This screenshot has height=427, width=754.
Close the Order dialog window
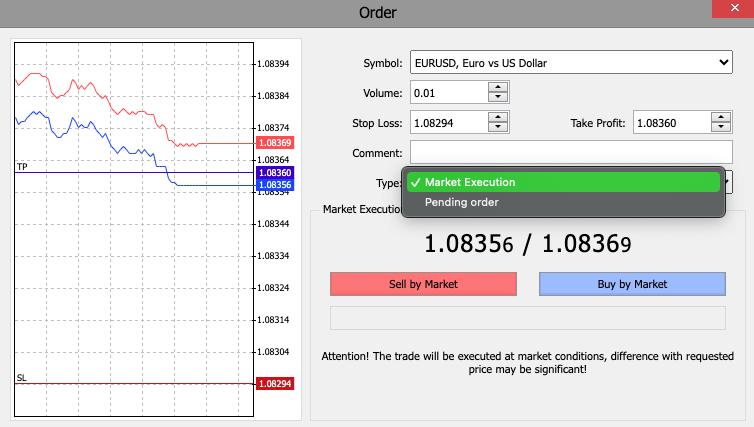734,8
